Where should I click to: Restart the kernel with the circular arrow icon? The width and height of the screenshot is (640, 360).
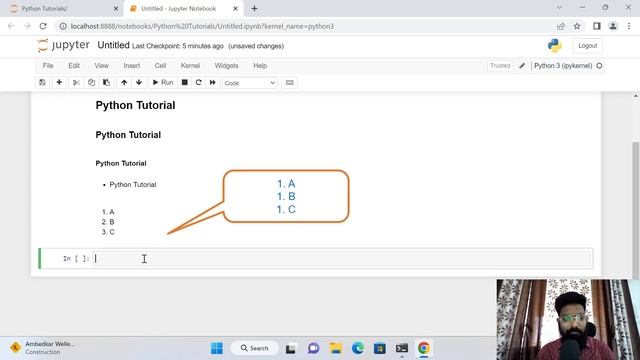(x=199, y=82)
